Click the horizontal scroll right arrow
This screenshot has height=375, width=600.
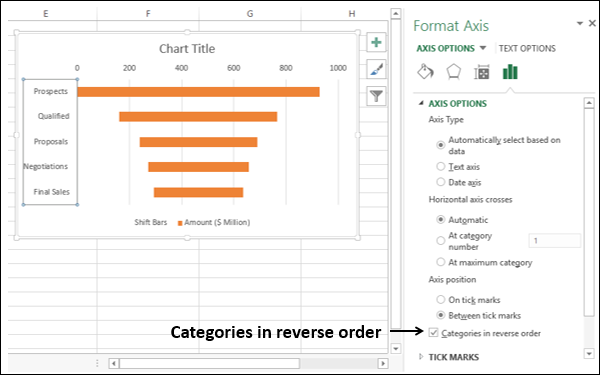tap(383, 363)
